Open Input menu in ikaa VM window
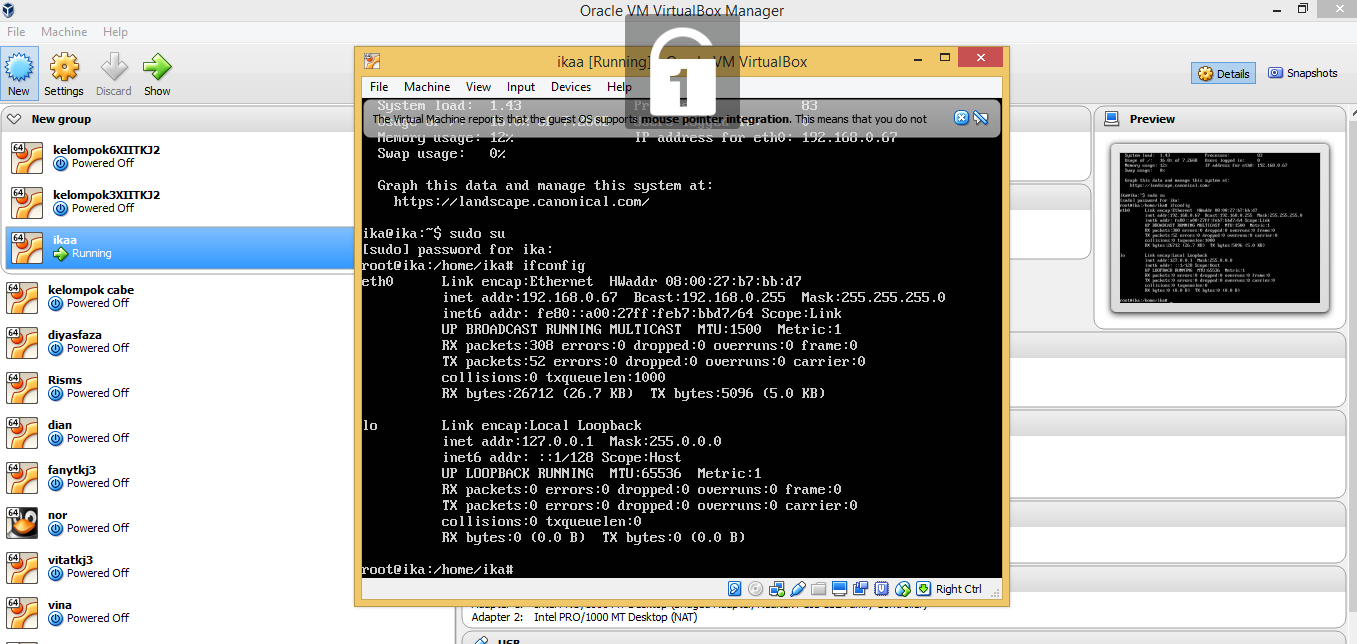1357x644 pixels. tap(521, 87)
